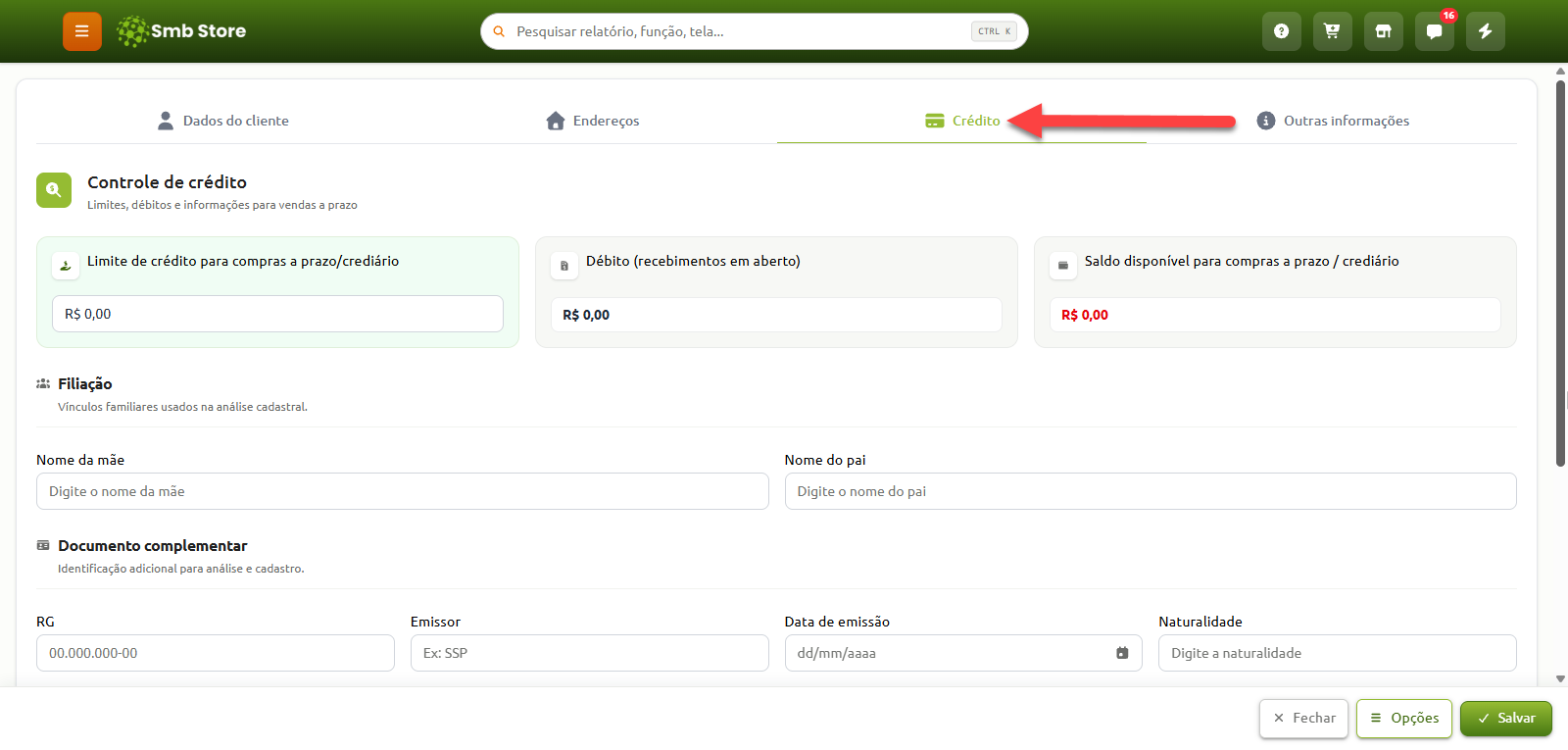Click the Saldo disponível card icon
Screen dimensions: 1568x750
click(1063, 266)
